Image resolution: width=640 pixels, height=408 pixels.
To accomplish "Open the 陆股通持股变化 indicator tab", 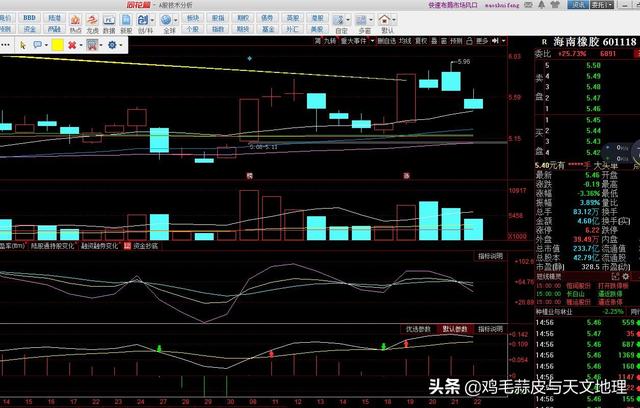I will coord(53,246).
